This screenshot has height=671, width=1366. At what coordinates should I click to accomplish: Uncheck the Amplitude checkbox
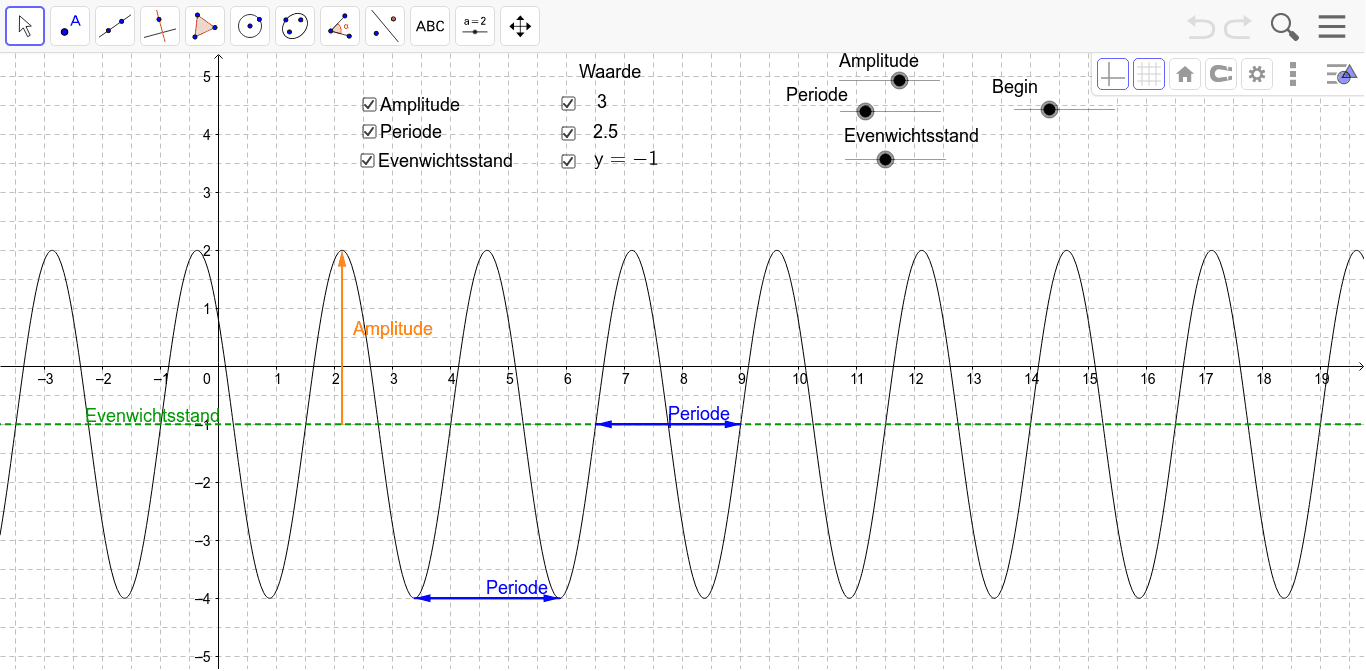click(x=368, y=104)
